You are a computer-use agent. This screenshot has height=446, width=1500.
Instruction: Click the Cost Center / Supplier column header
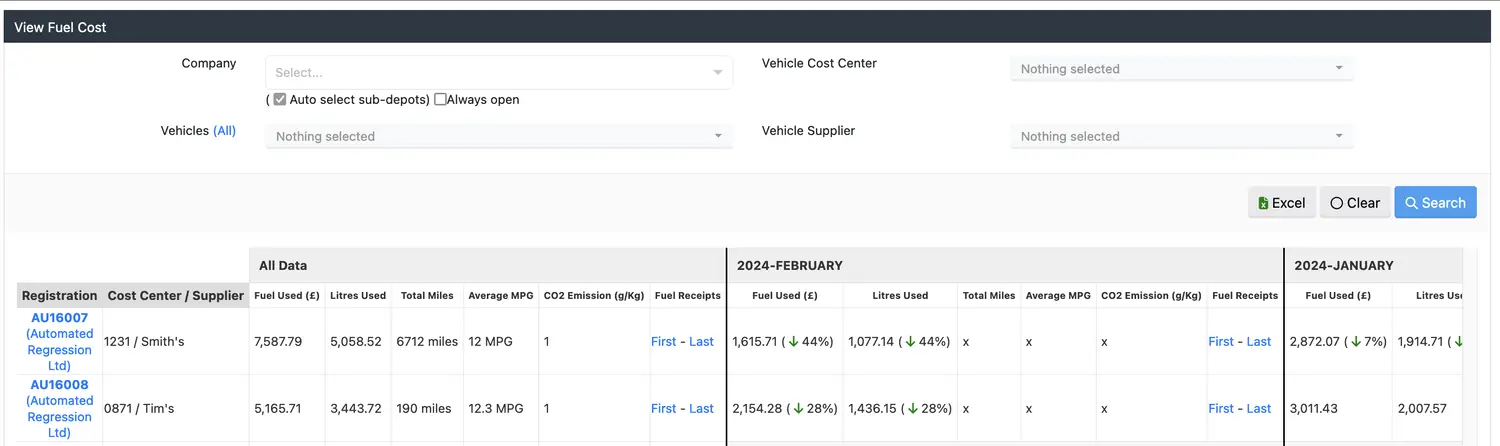pyautogui.click(x=176, y=296)
